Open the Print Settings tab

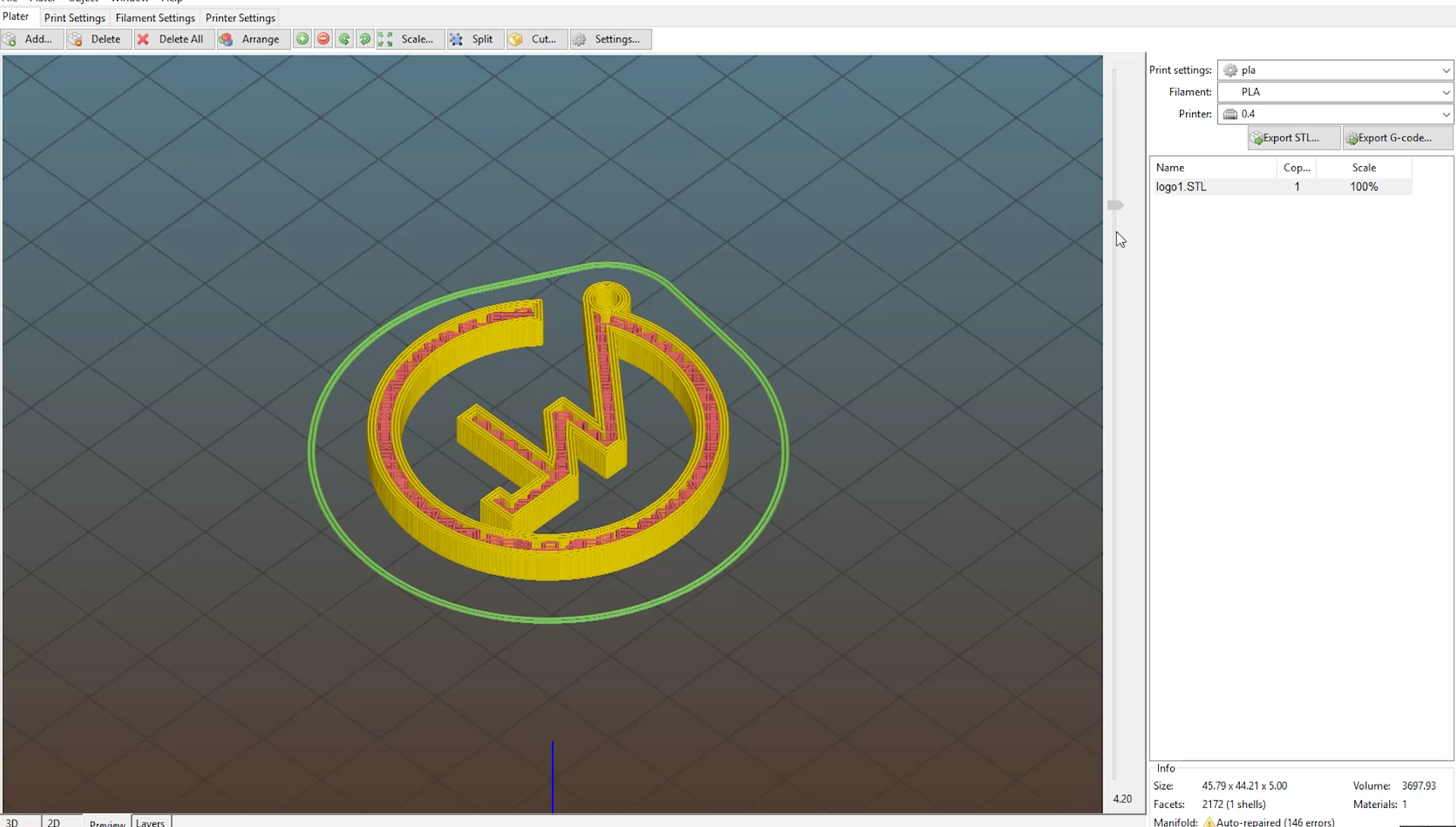click(x=74, y=17)
